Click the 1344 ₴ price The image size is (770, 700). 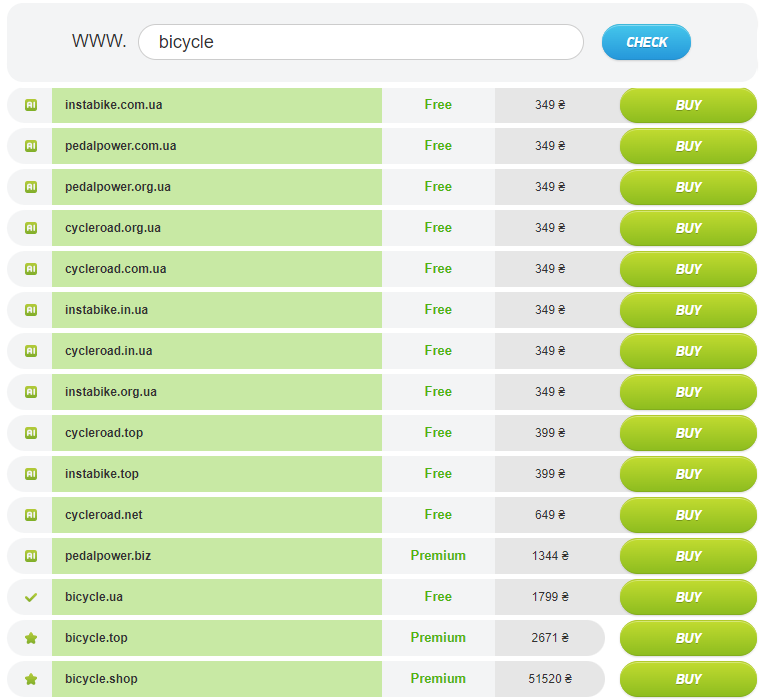(x=550, y=556)
